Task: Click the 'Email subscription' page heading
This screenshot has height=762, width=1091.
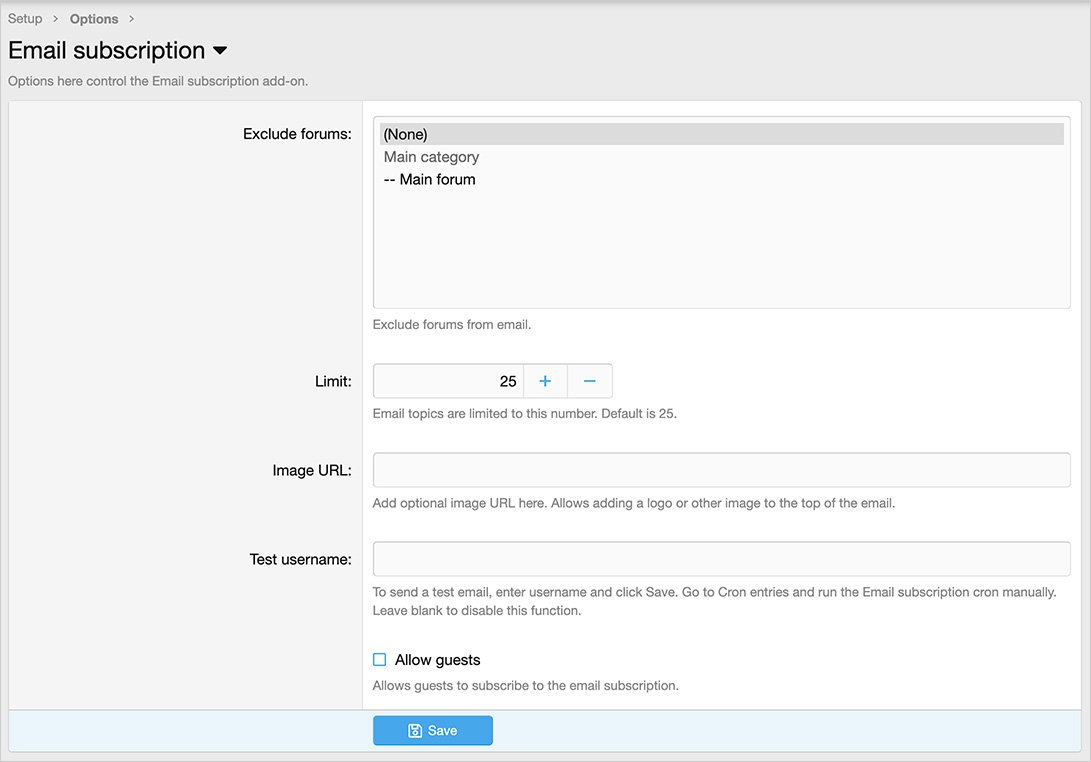Action: [106, 50]
